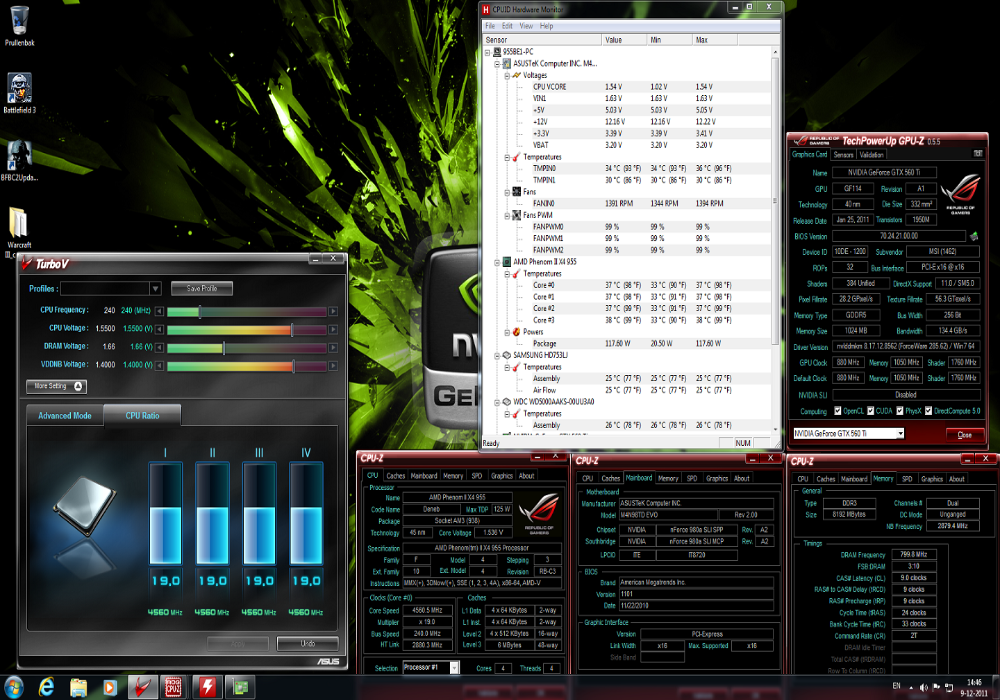The height and width of the screenshot is (700, 1000).
Task: Click the ROG logo in GPU-Z
Action: [960, 194]
